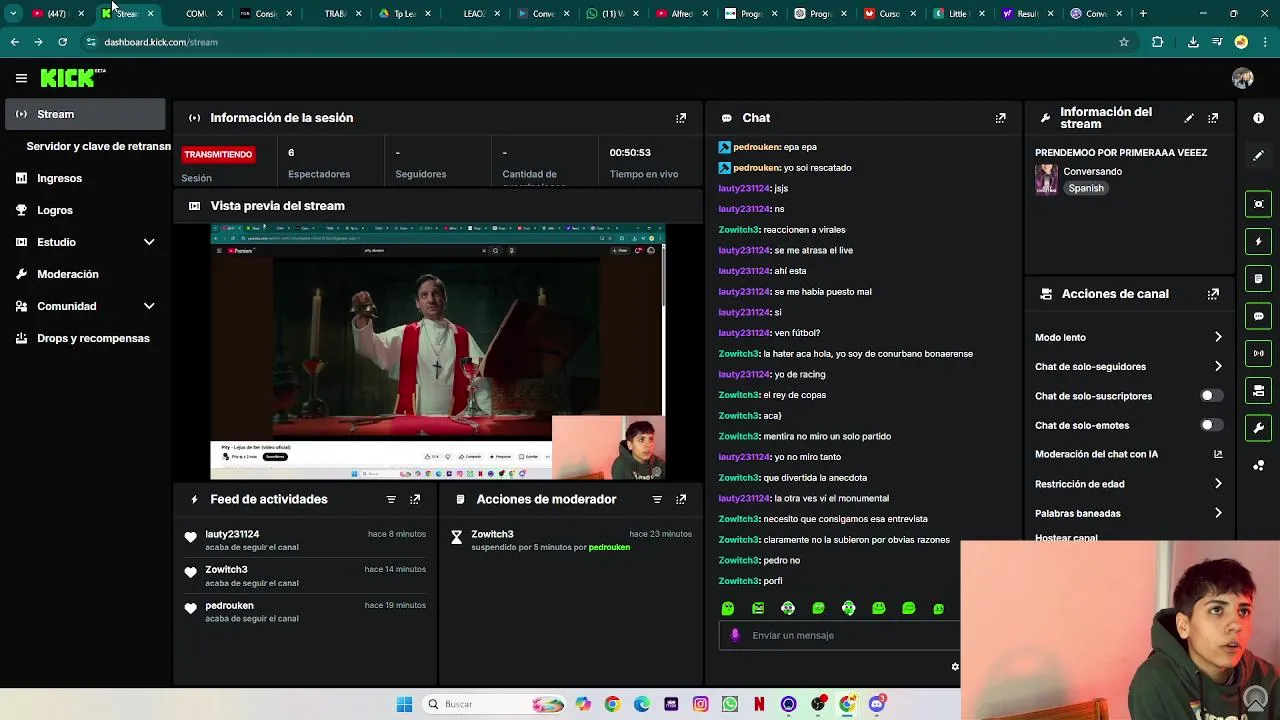
Task: Click username pedrouken in moderator actions
Action: point(609,547)
